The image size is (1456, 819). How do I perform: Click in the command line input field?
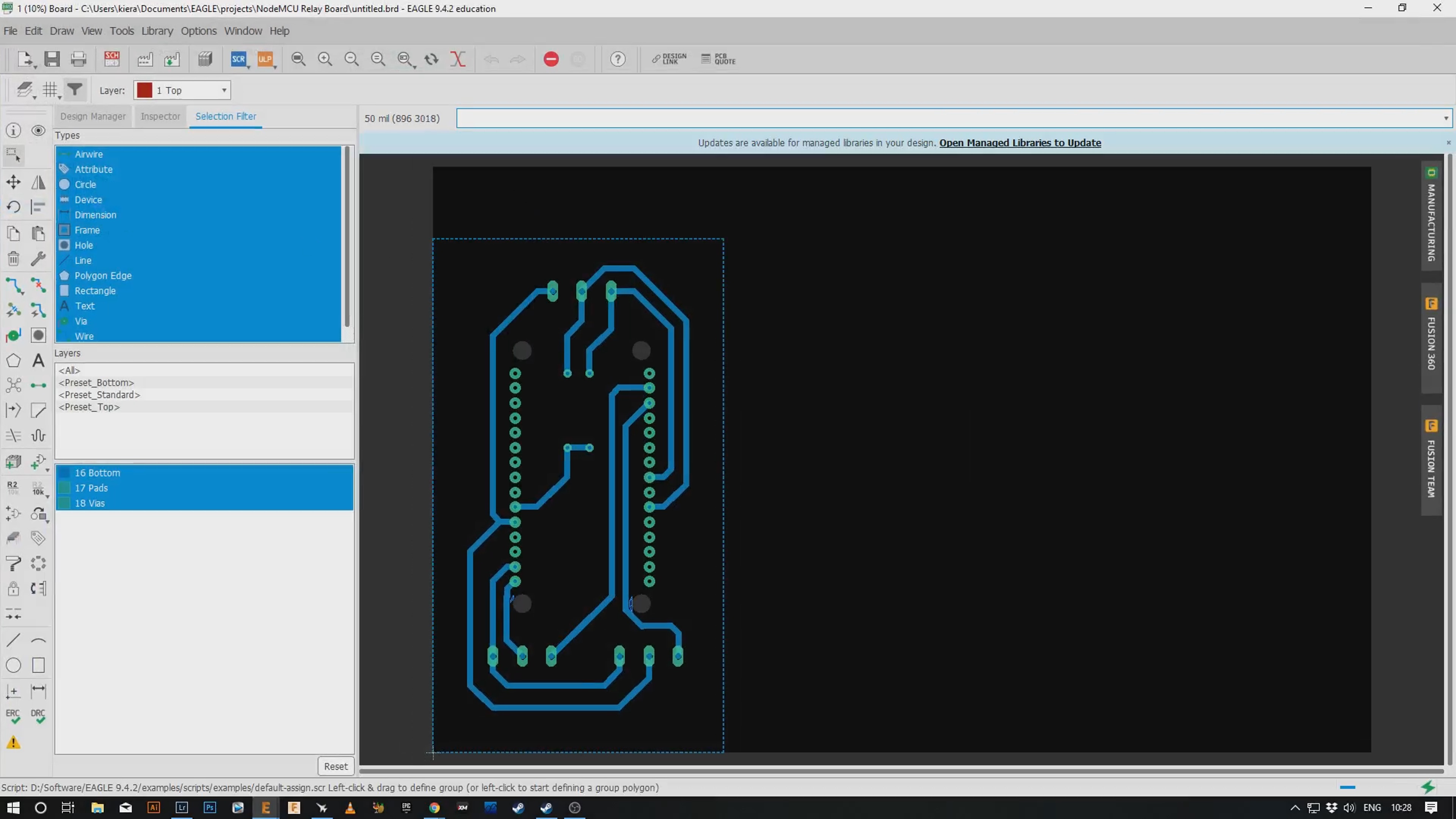click(949, 119)
